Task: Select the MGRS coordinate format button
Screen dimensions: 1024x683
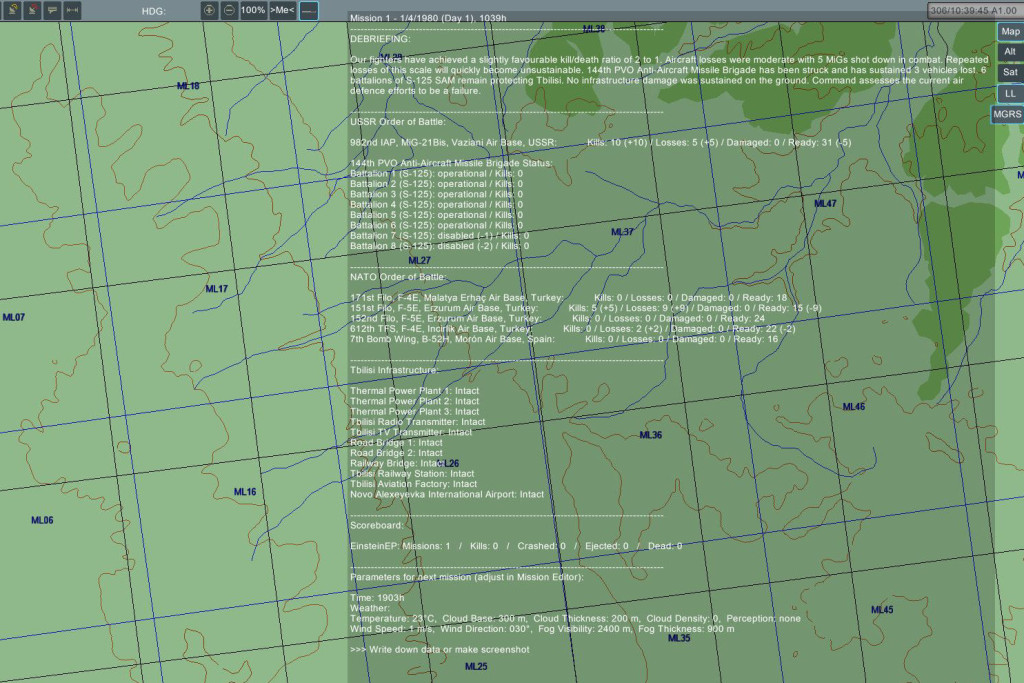Action: (1007, 114)
